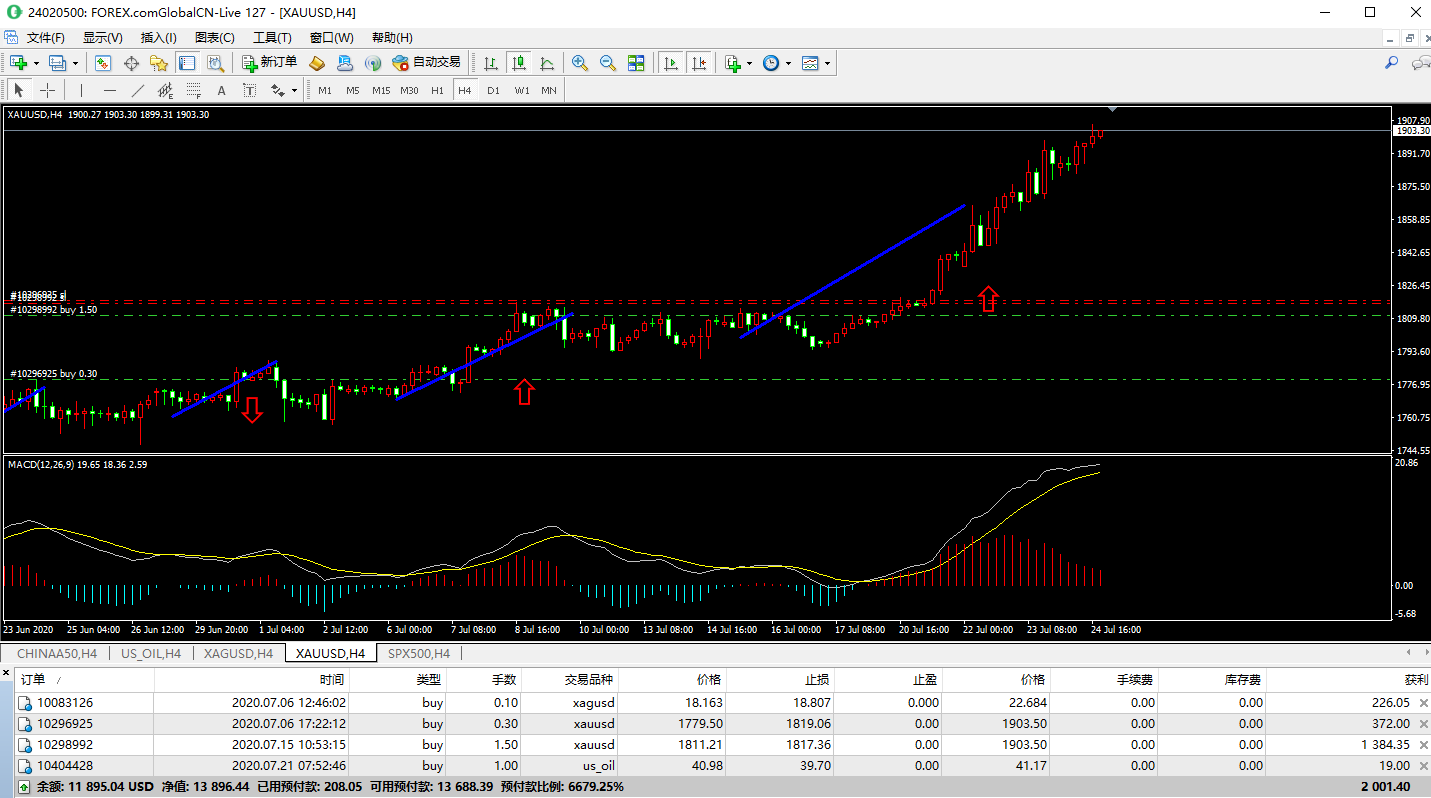
Task: Tile chart windows with the grid icon
Action: click(635, 63)
